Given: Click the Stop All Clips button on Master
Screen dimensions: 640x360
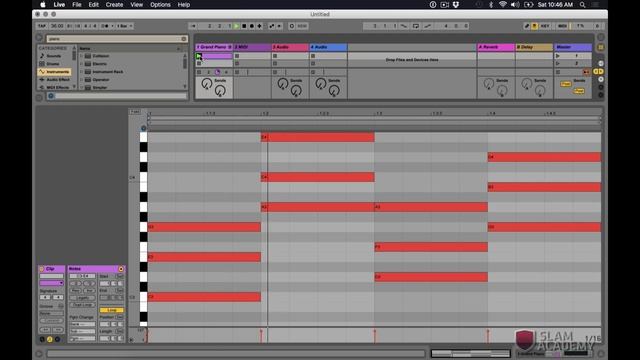Looking at the screenshot, I should point(558,72).
